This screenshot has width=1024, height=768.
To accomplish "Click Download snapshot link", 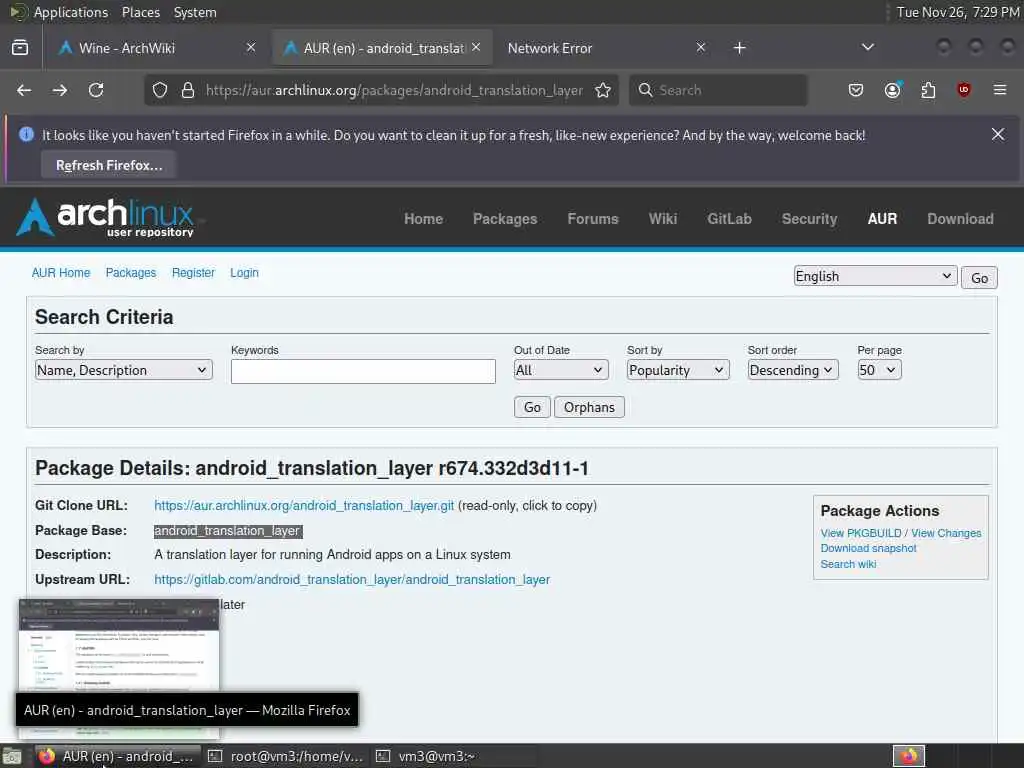I will (x=868, y=548).
